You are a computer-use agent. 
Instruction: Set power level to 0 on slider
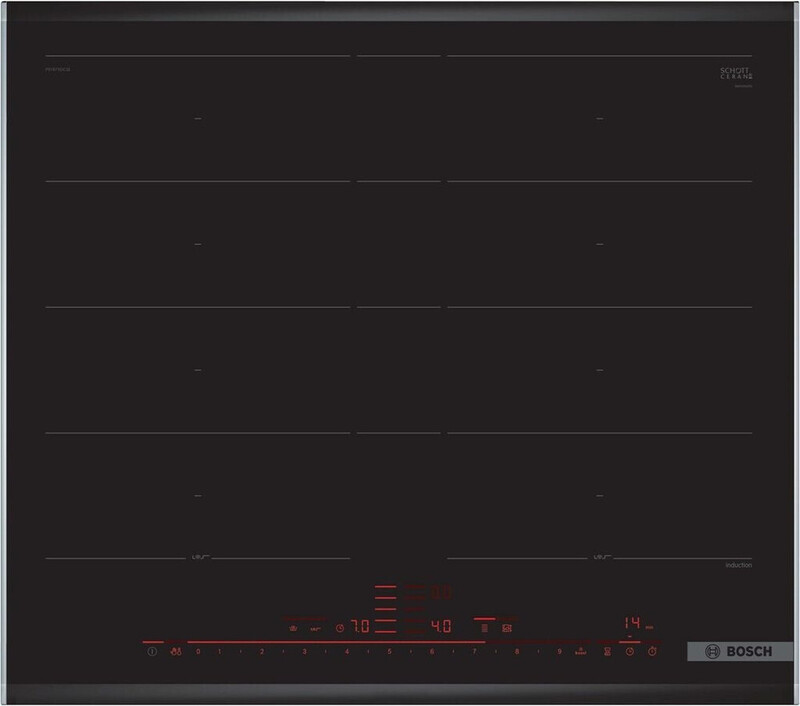(x=198, y=652)
